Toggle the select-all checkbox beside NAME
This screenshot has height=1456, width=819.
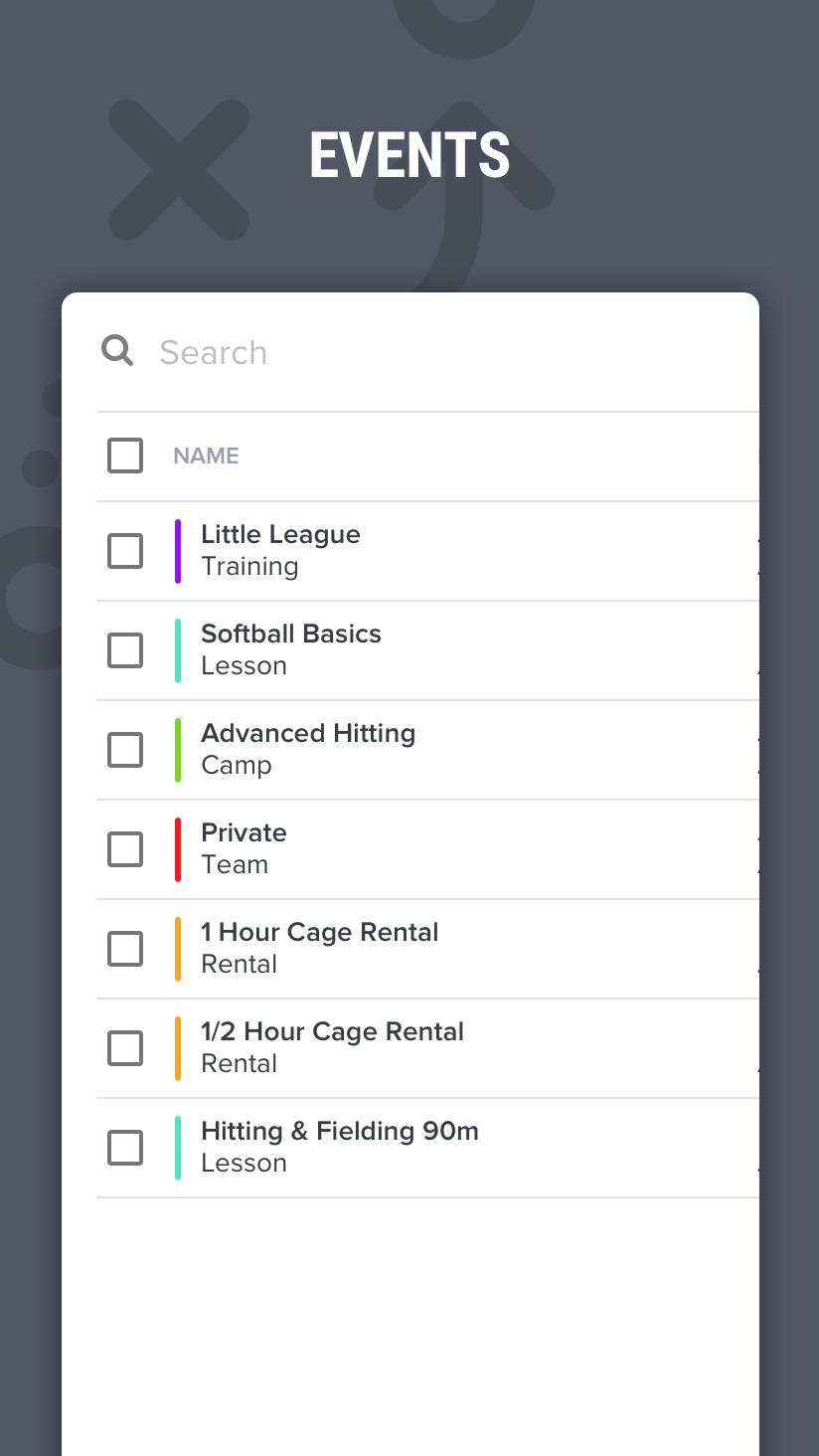(125, 455)
